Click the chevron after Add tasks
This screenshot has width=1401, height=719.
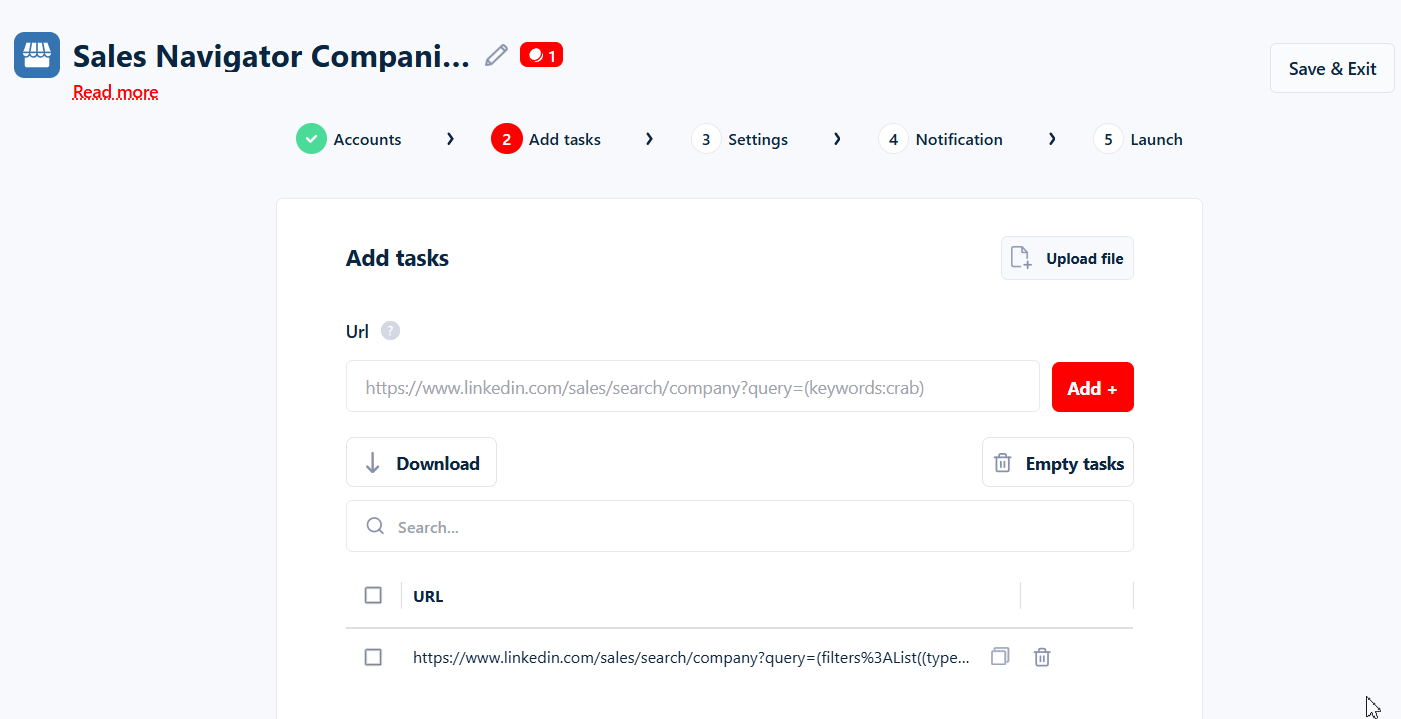[649, 139]
